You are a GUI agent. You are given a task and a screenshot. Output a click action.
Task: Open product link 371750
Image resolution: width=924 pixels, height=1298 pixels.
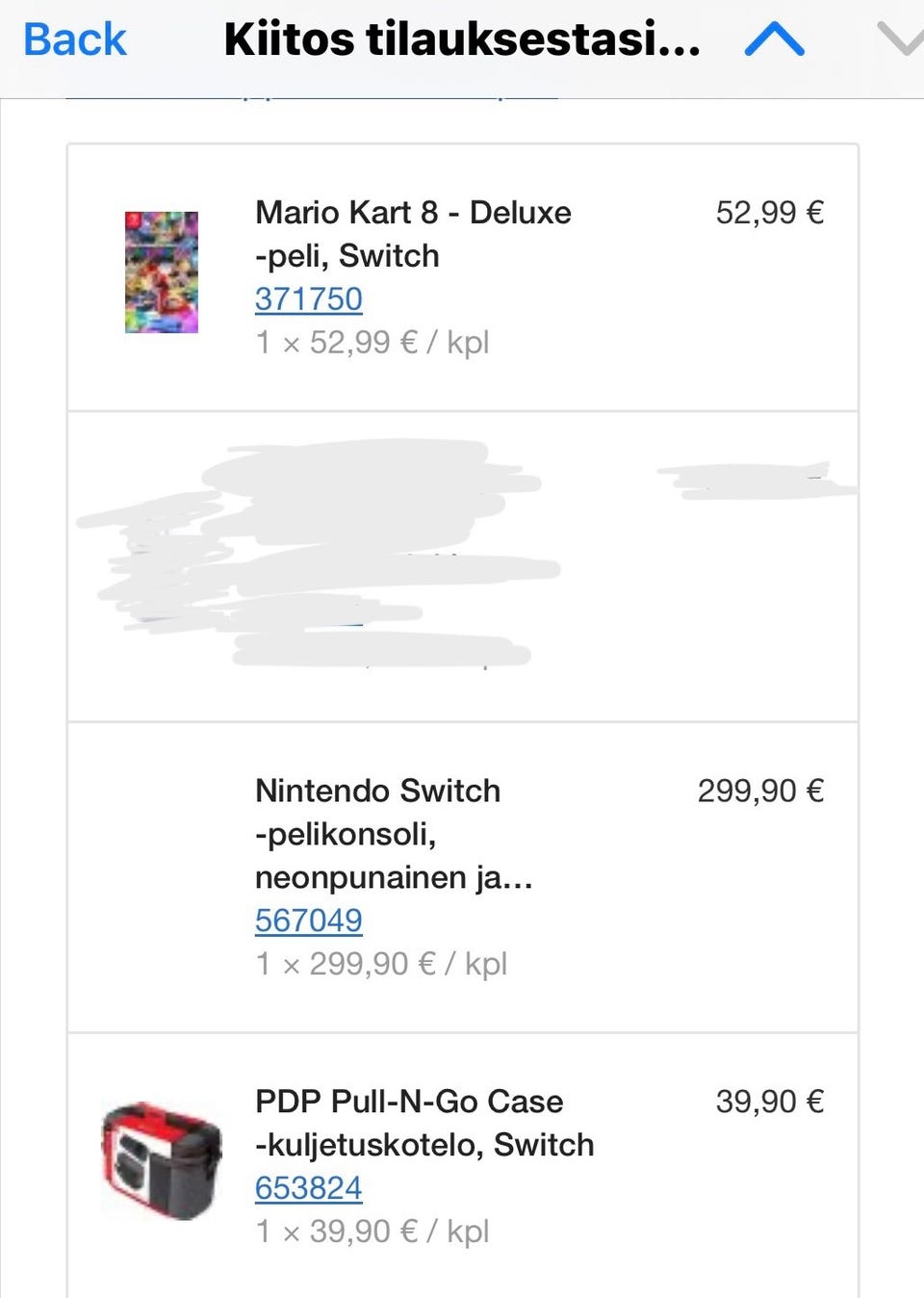308,299
